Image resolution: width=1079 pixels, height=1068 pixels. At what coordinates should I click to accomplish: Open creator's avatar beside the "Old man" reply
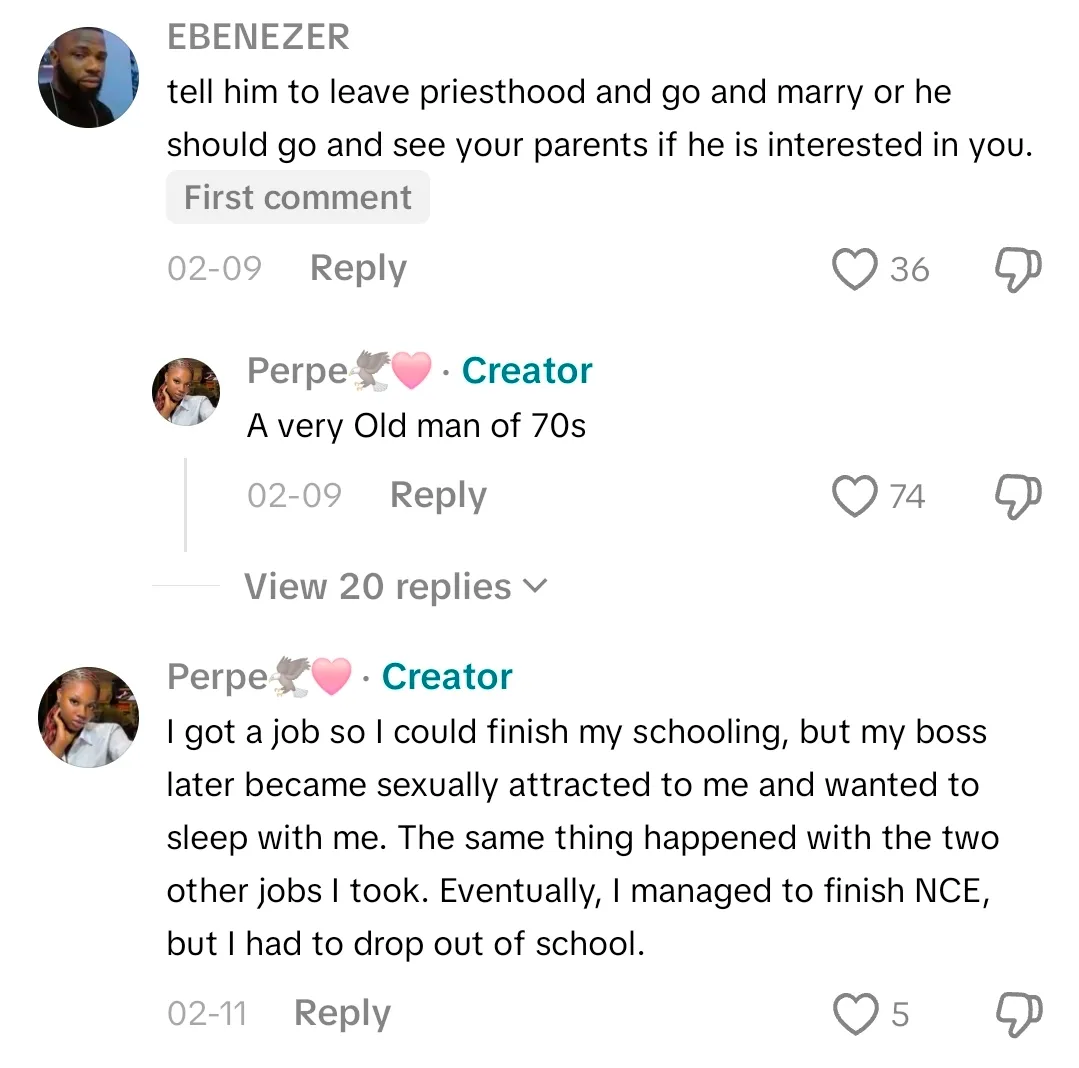186,391
